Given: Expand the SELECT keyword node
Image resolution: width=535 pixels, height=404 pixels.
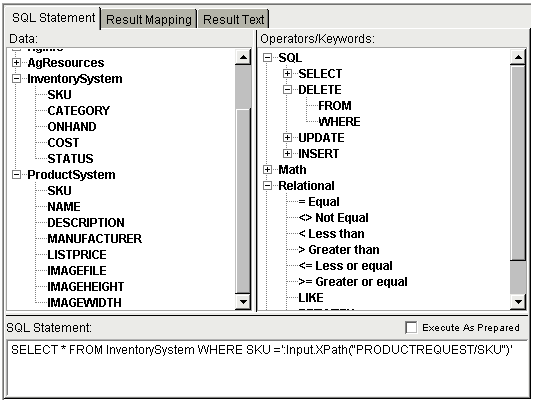Looking at the screenshot, I should tap(287, 74).
